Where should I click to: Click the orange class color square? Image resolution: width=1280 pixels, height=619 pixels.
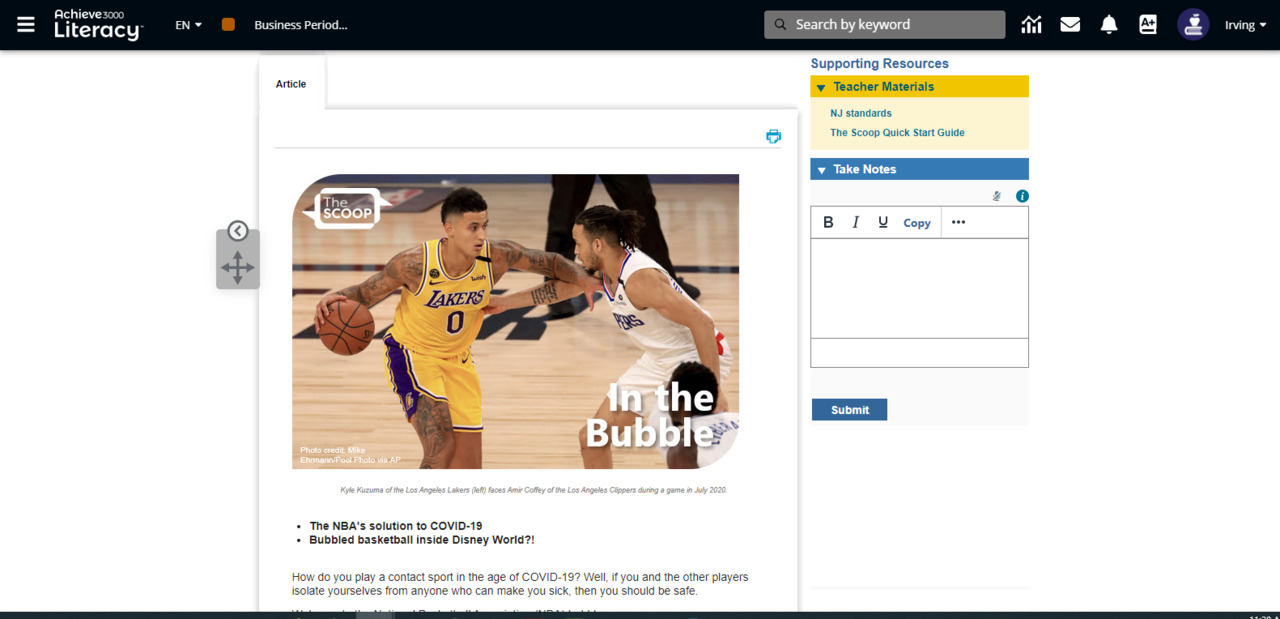(x=228, y=24)
